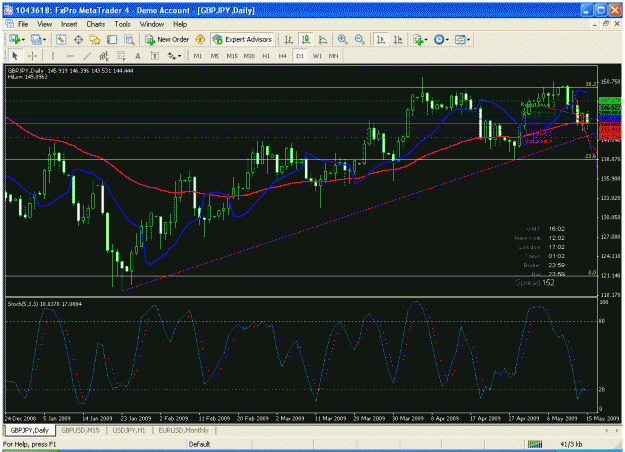The width and height of the screenshot is (625, 452).
Task: Switch timeframe to W1
Action: pos(317,56)
